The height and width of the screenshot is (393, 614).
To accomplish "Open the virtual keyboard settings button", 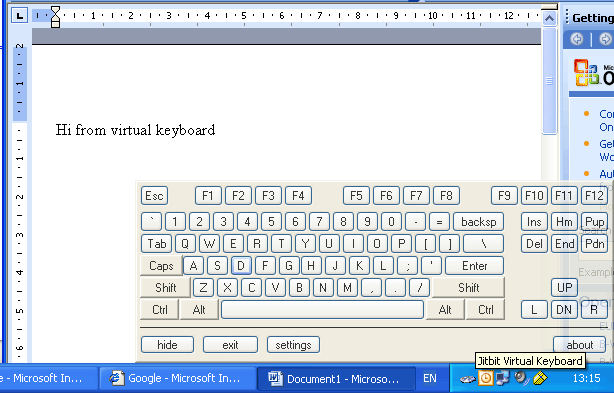I will coord(293,345).
